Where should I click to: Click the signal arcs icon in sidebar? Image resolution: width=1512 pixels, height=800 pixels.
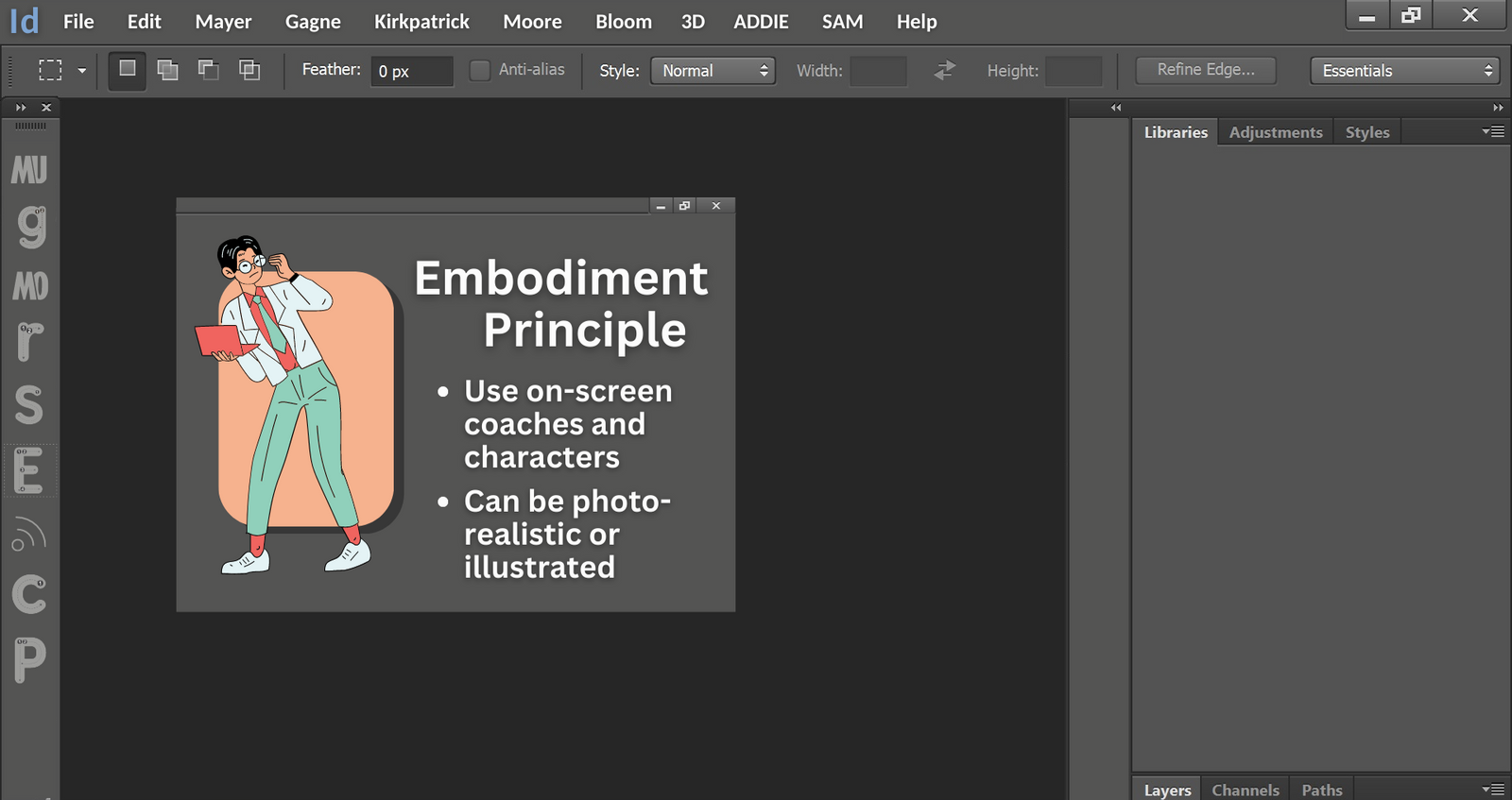29,535
